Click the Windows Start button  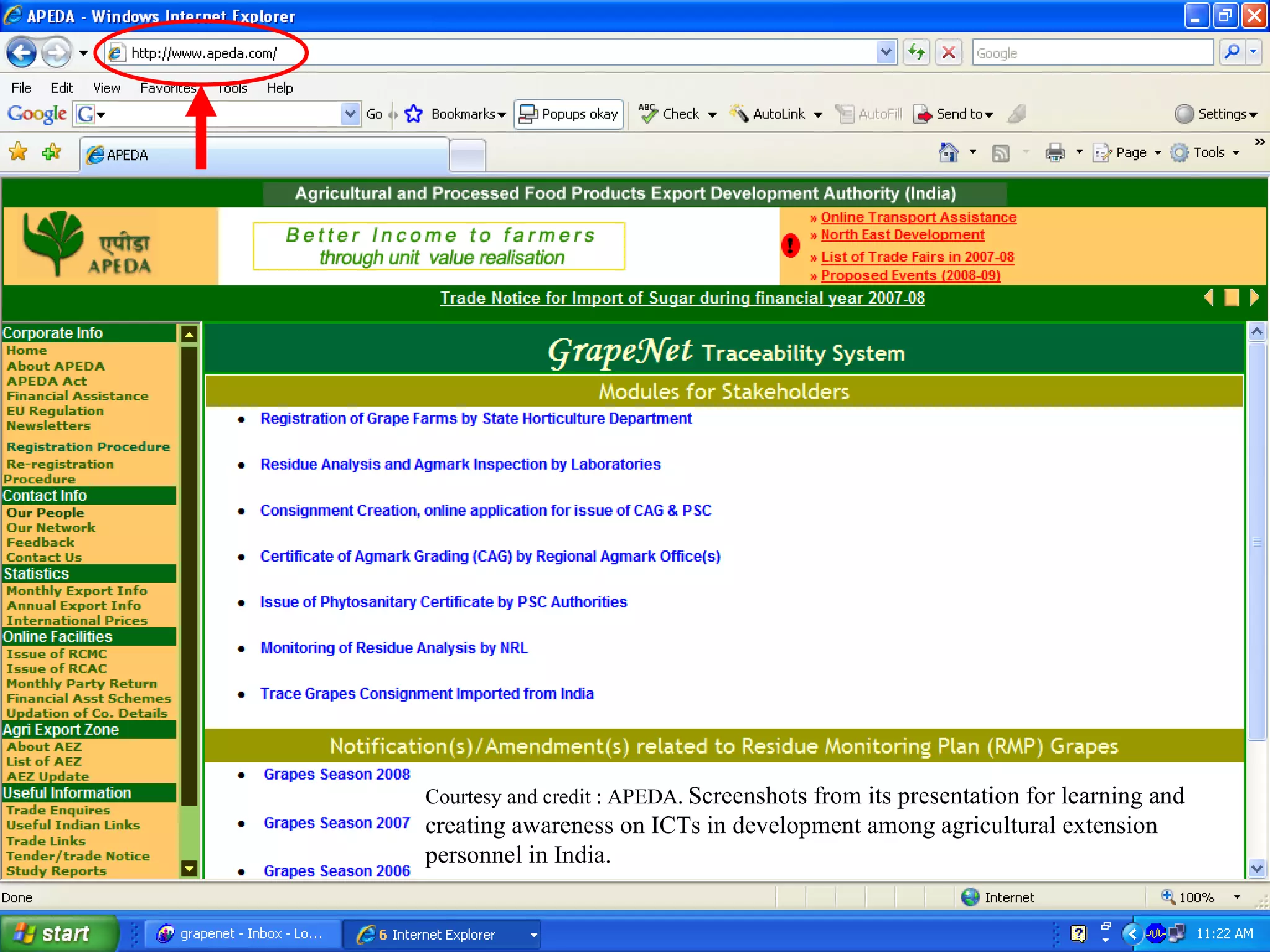point(58,933)
